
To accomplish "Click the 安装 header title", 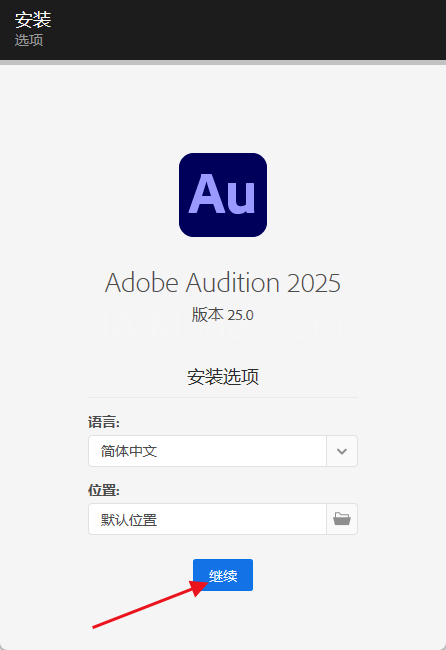I will [33, 19].
